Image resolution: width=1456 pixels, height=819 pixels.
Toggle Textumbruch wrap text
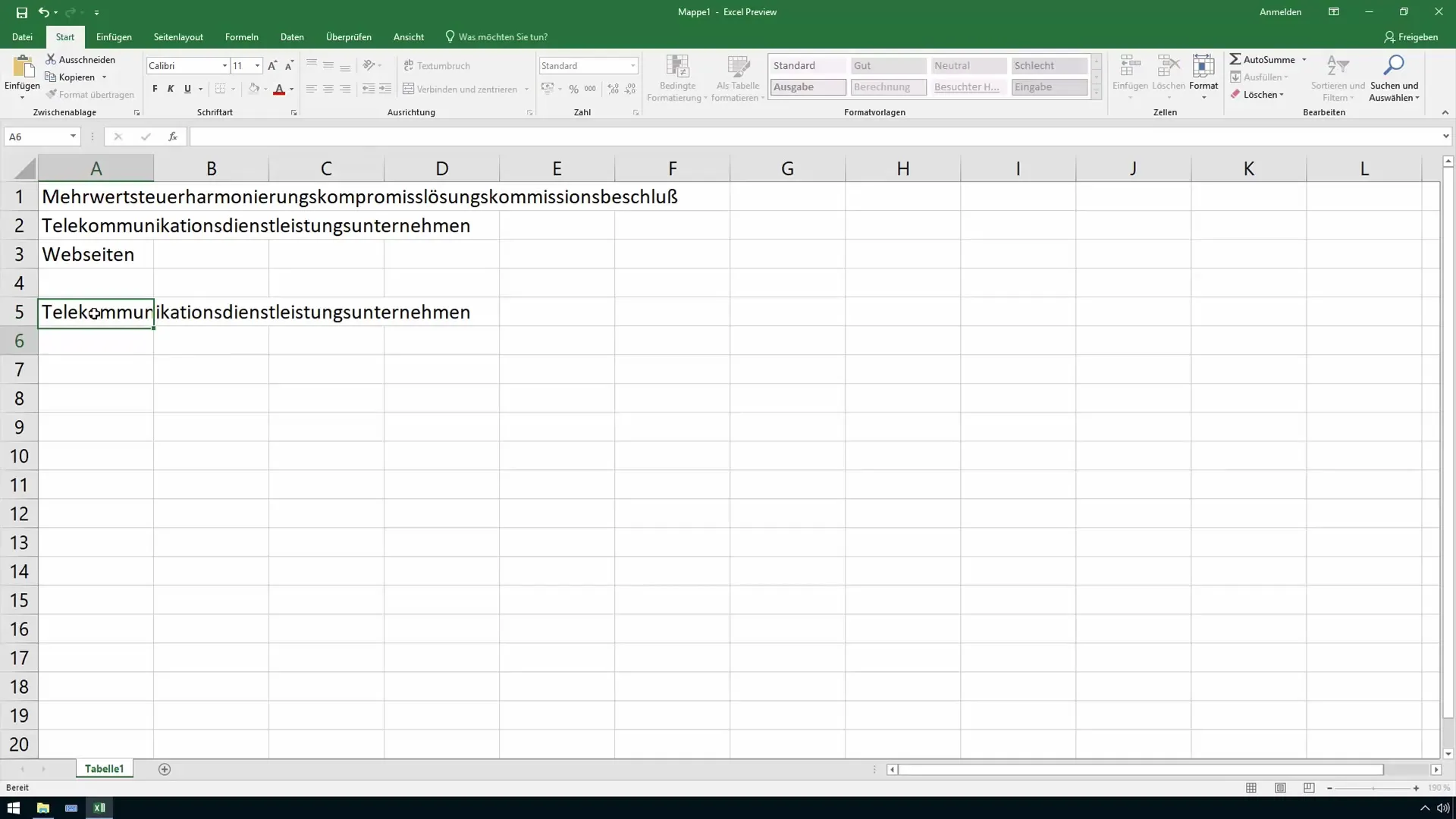tap(437, 66)
